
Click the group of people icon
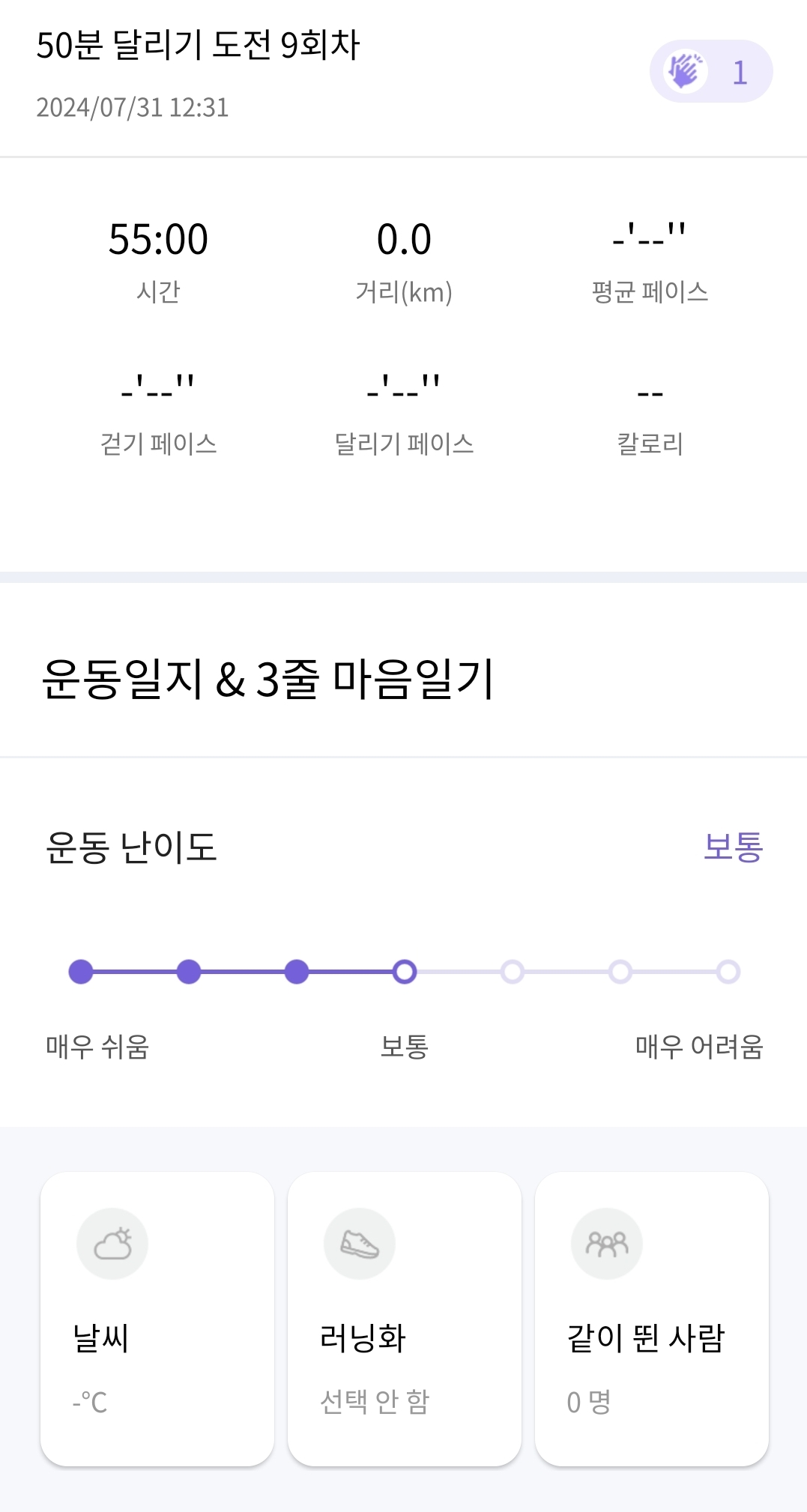click(607, 1244)
